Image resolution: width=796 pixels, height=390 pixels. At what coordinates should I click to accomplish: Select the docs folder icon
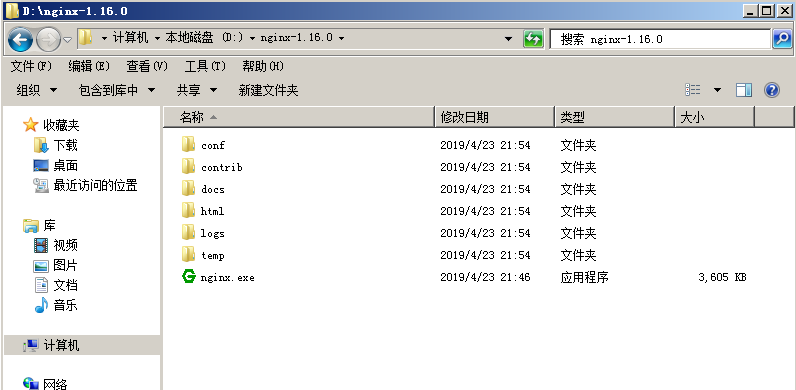click(188, 188)
